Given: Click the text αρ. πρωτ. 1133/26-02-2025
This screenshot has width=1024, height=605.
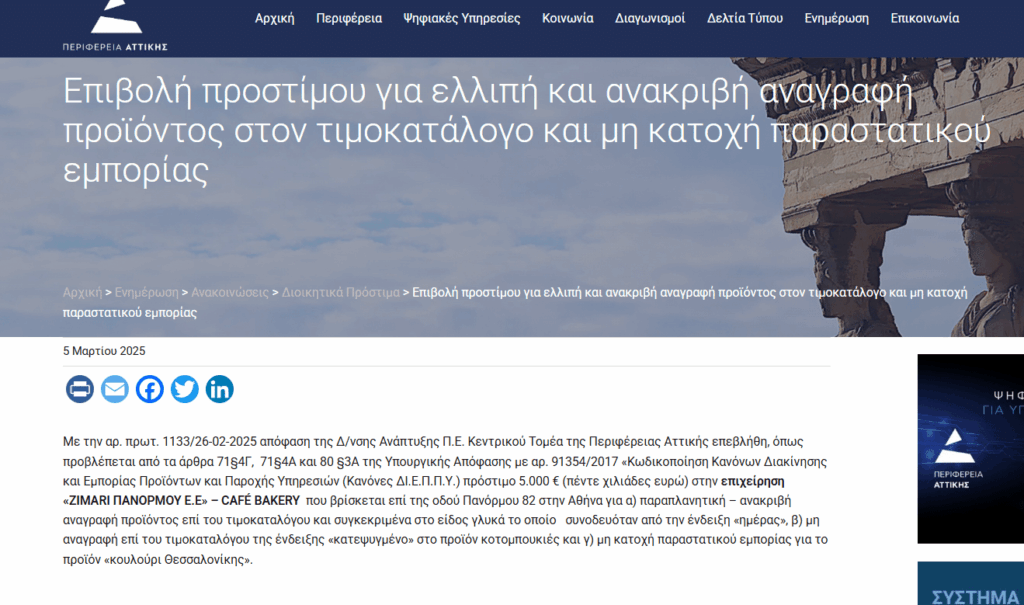Looking at the screenshot, I should coord(182,442).
